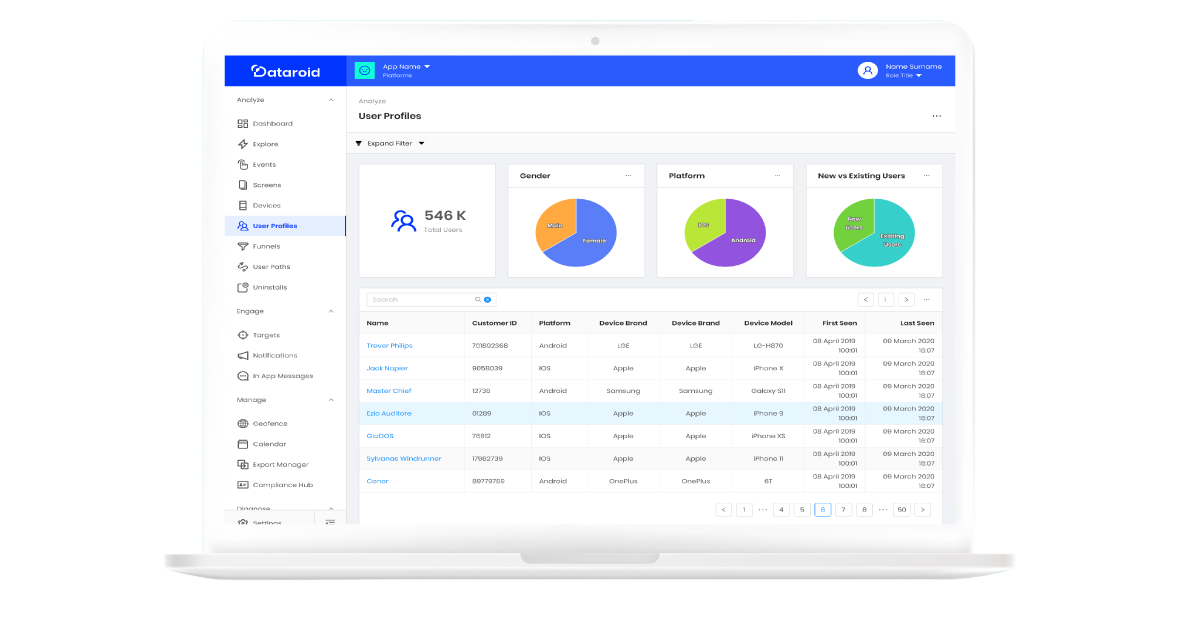Screen dimensions: 1184x621
Task: Select the In App Messages icon
Action: (242, 375)
